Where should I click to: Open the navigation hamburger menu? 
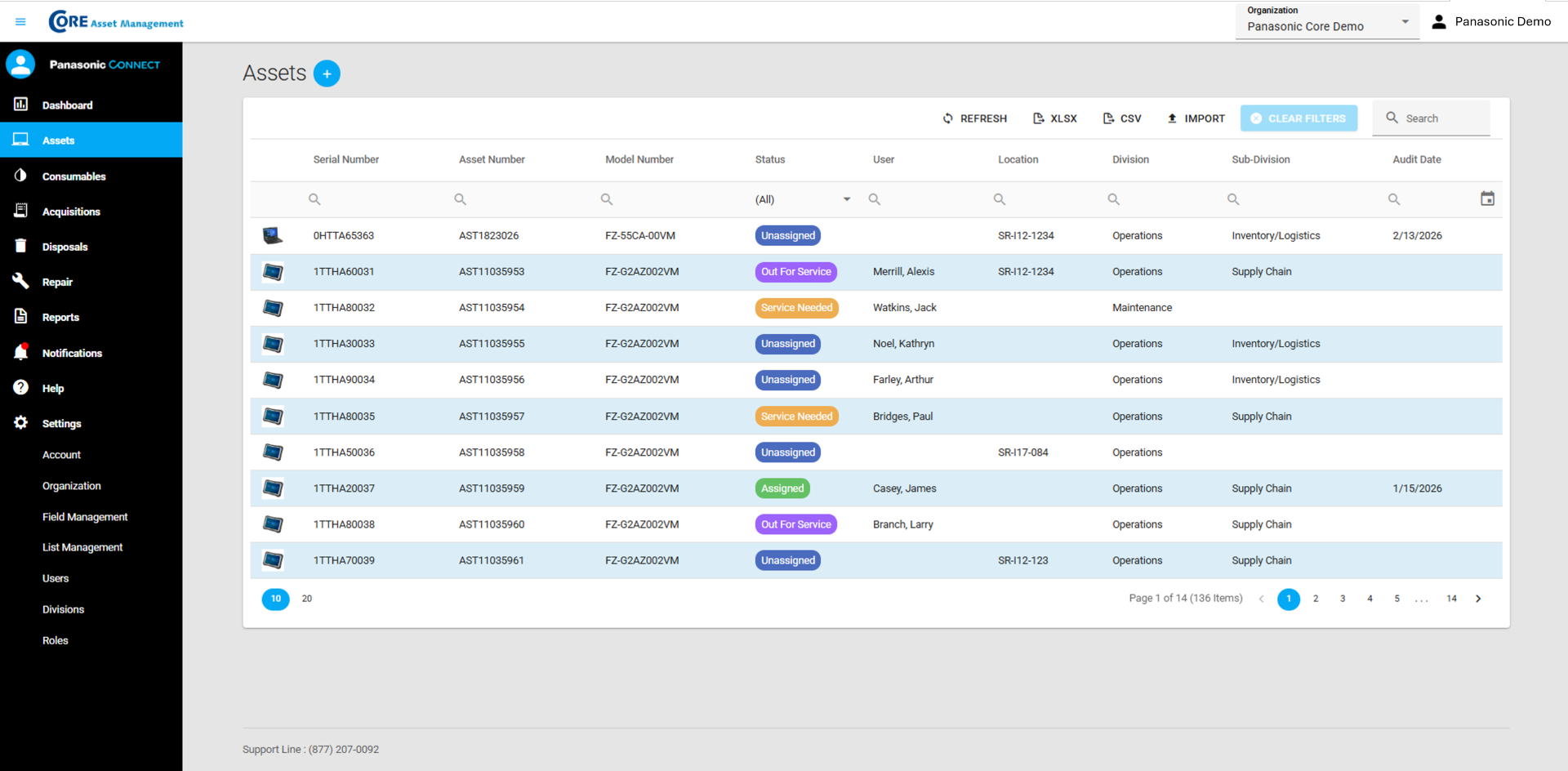[20, 21]
